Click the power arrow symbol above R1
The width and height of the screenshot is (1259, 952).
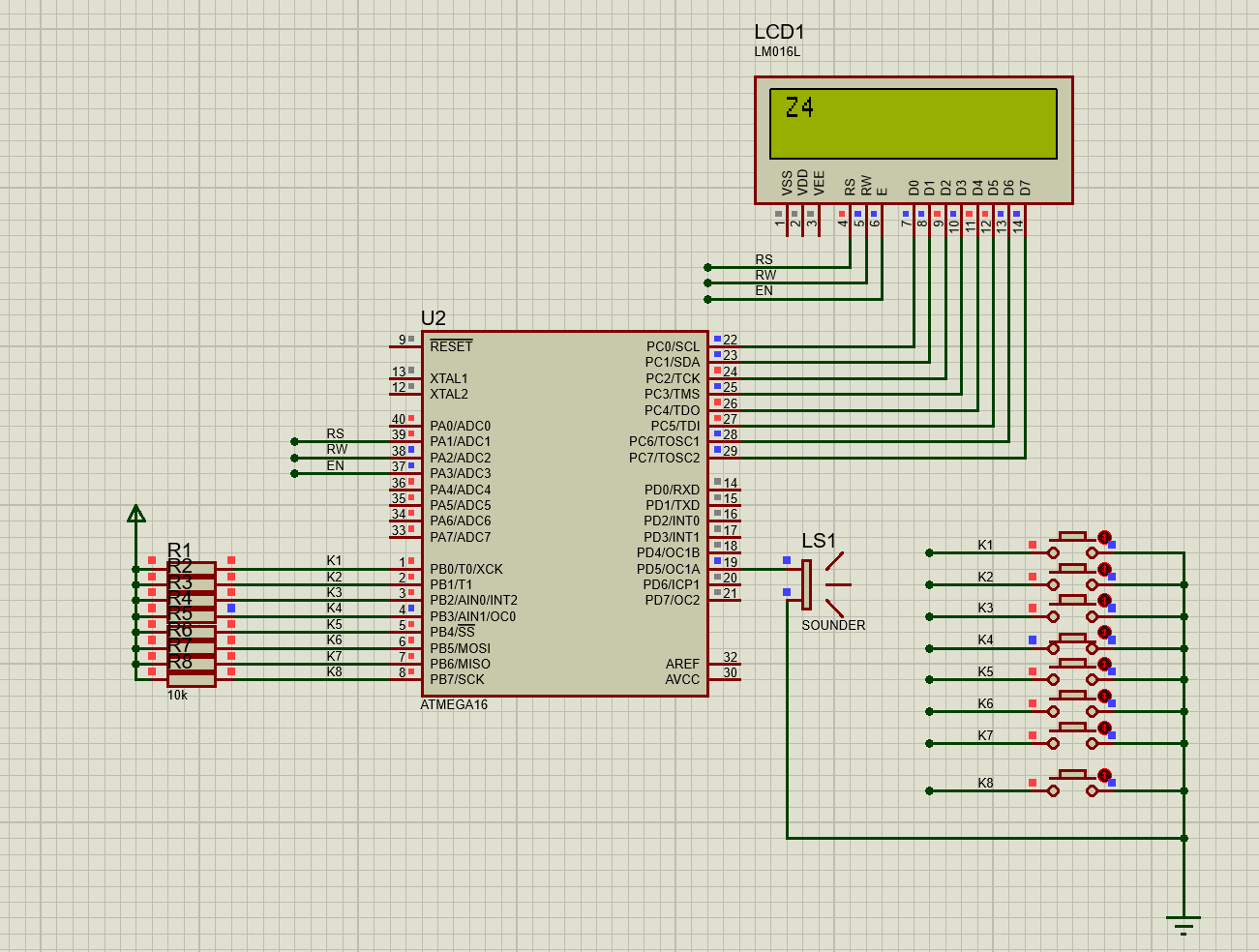(x=135, y=513)
